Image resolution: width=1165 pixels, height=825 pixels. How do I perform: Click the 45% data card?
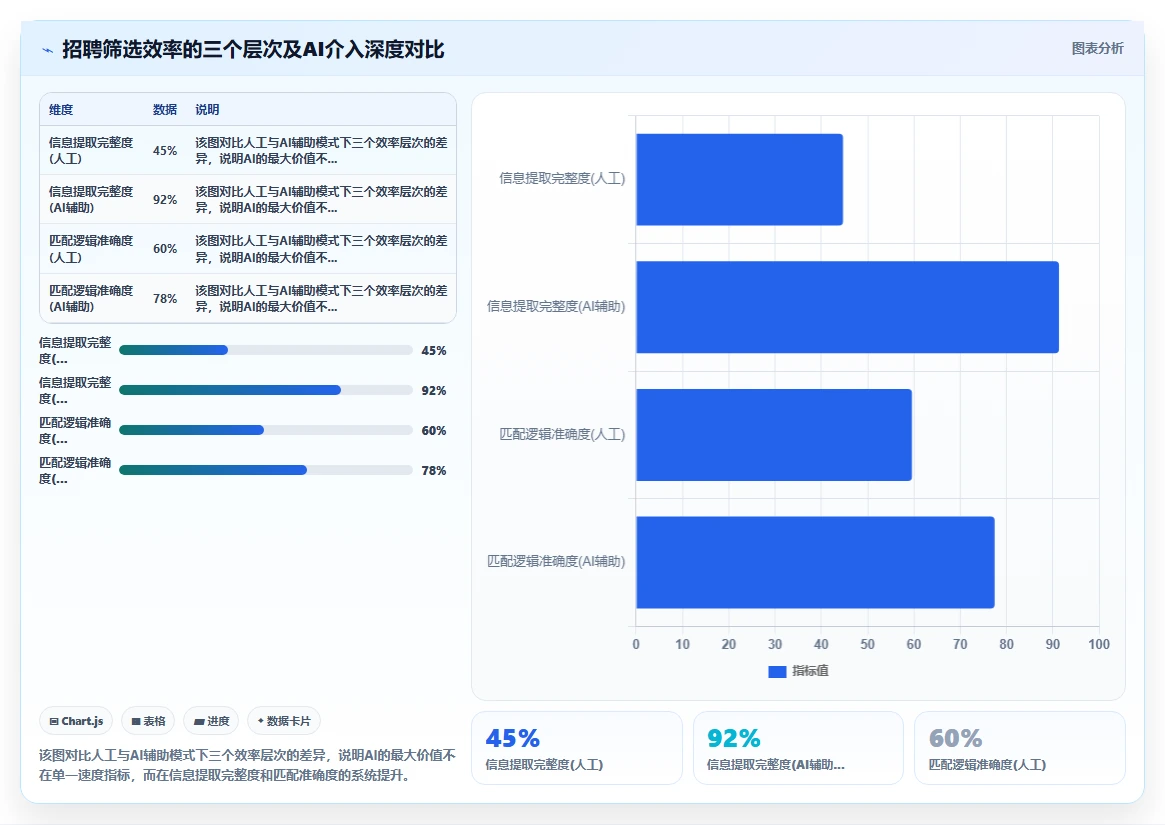[x=577, y=748]
